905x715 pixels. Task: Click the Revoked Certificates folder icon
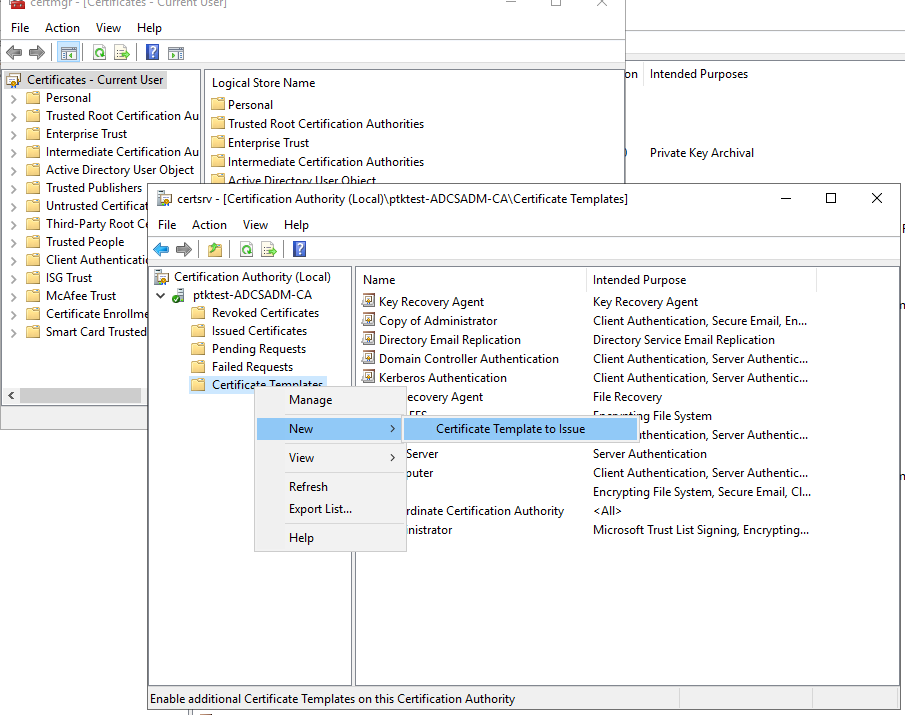(x=198, y=313)
